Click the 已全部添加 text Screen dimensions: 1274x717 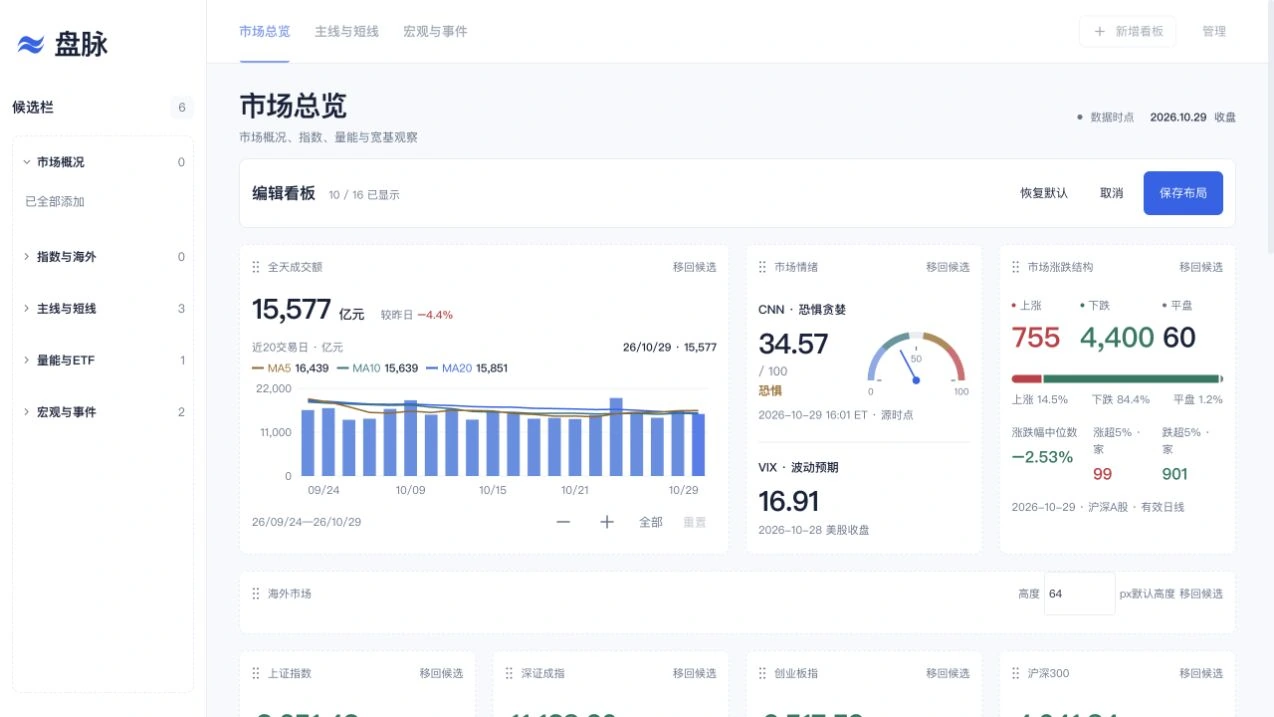55,202
